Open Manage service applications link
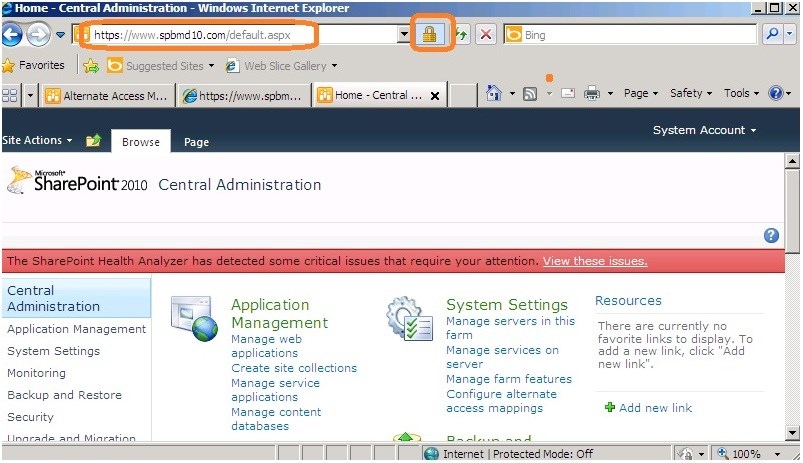The image size is (803, 463). 276,390
